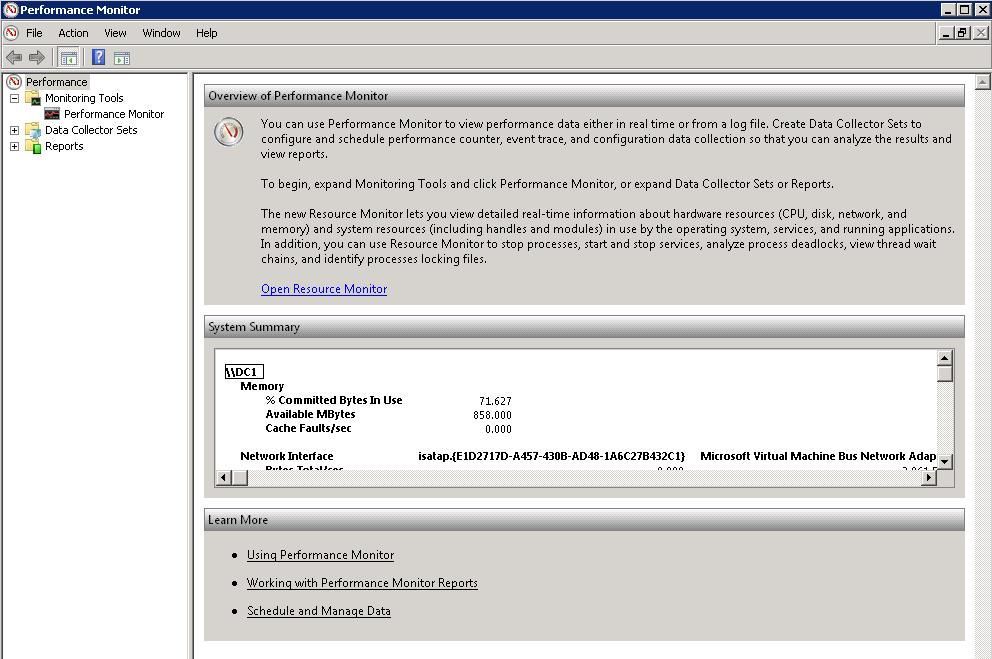Image resolution: width=992 pixels, height=659 pixels.
Task: Select the \\DC1 computer name
Action: coord(244,372)
